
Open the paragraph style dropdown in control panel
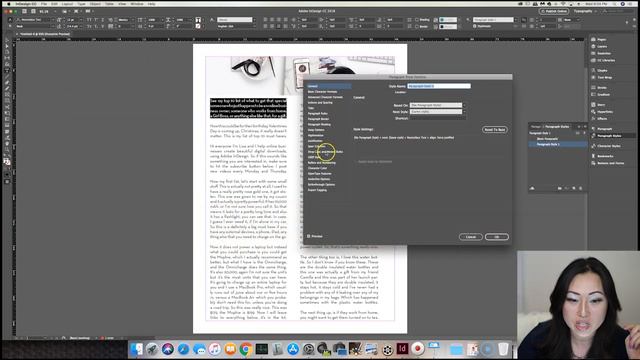495,20
